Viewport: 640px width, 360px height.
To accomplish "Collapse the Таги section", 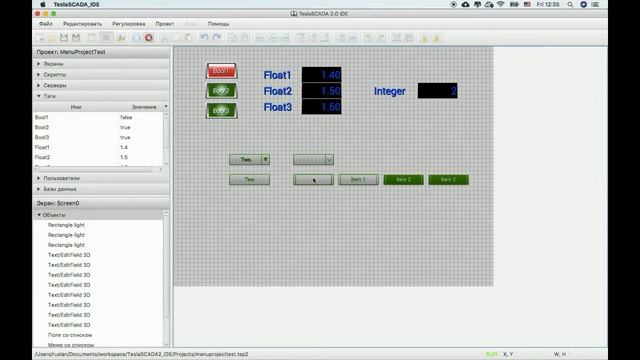I will click(39, 96).
